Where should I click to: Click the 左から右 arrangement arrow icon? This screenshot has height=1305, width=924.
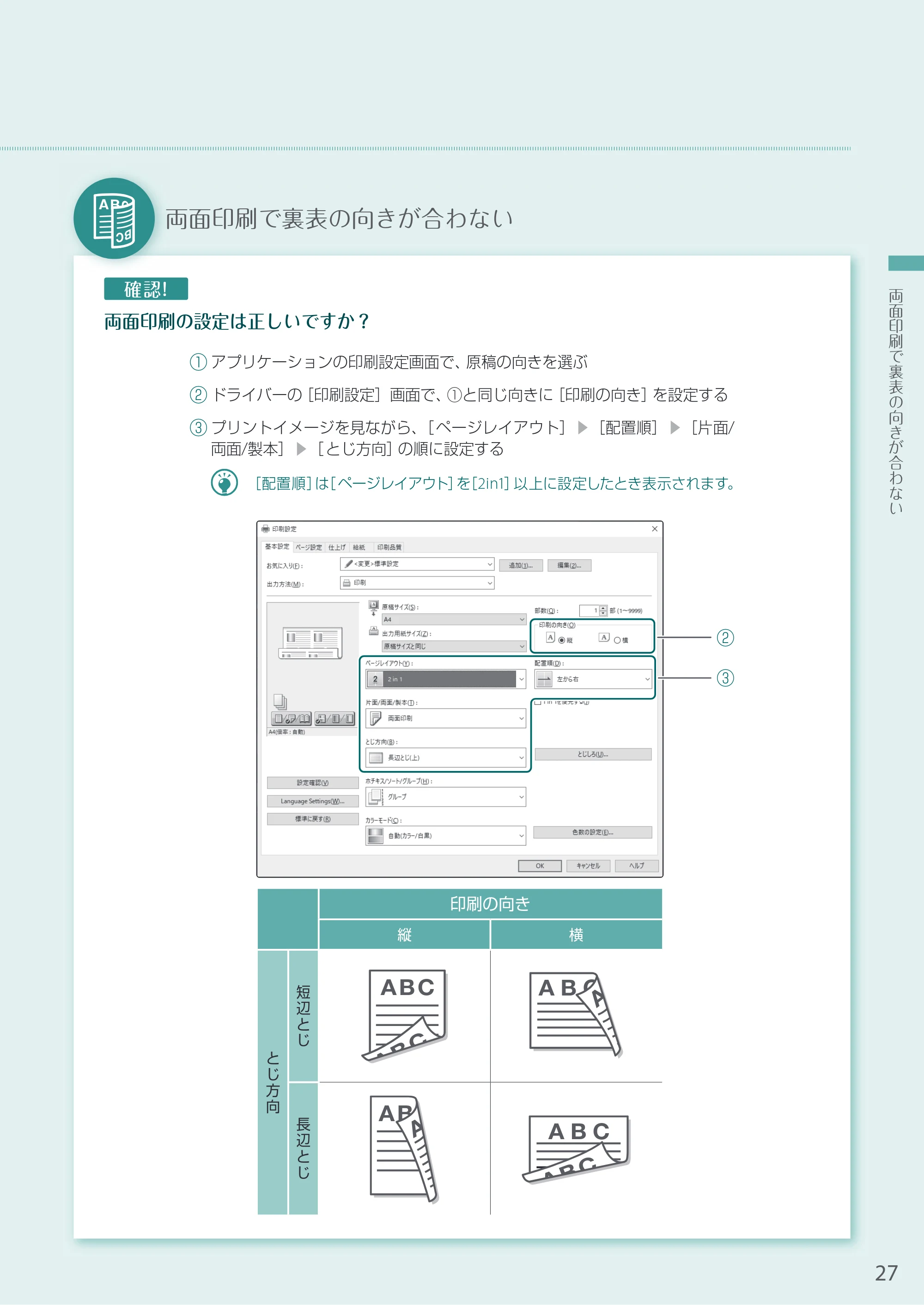coord(545,679)
